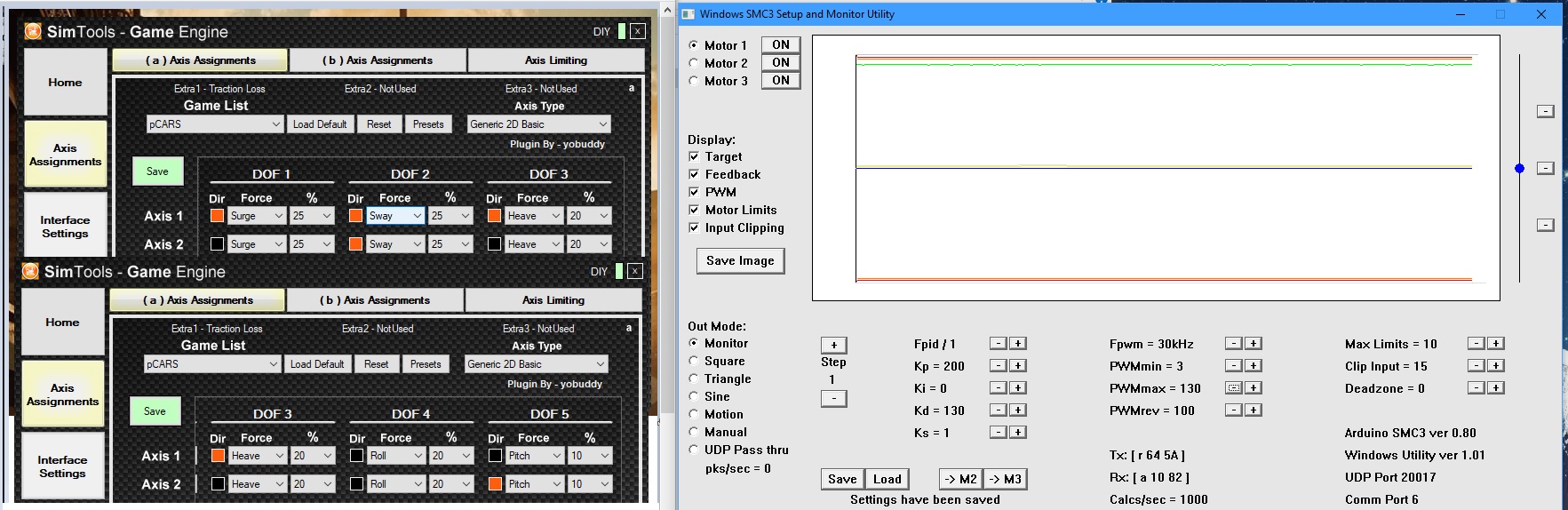Viewport: 1568px width, 510px height.
Task: Click SimTools logo icon in upper Game Engine window
Action: pos(33,31)
